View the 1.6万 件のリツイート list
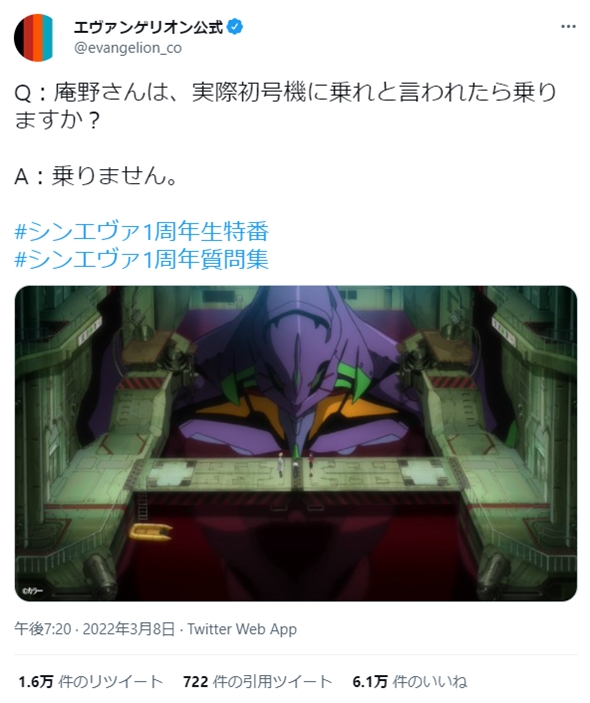This screenshot has width=590, height=703. point(90,681)
